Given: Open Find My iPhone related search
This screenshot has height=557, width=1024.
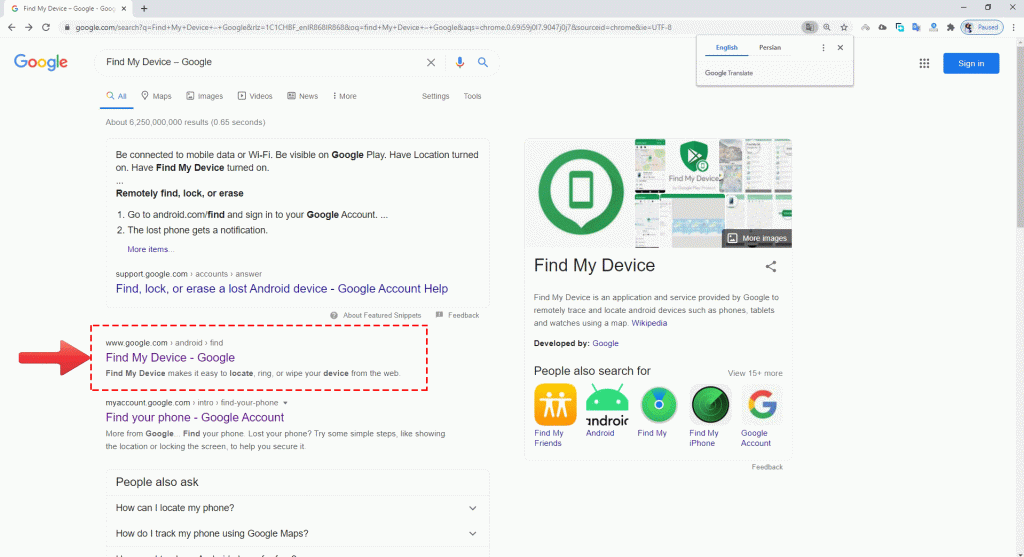Looking at the screenshot, I should (x=710, y=415).
